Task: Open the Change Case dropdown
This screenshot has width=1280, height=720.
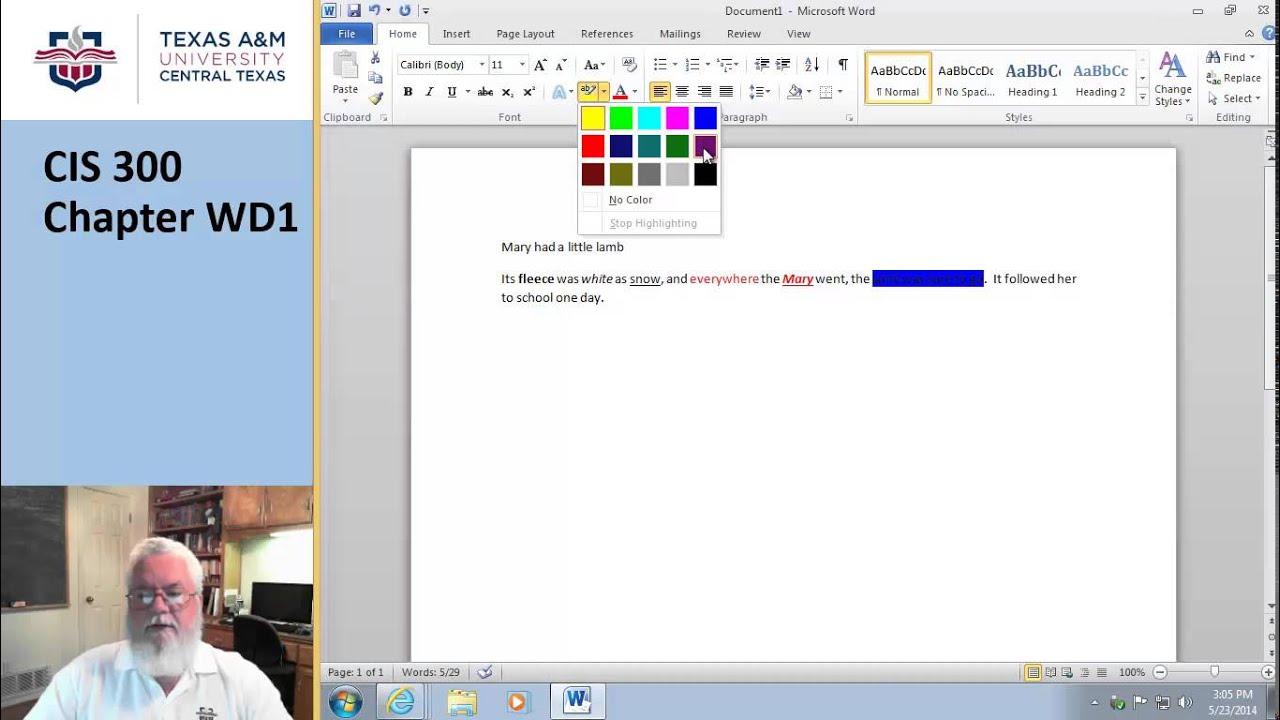Action: tap(593, 65)
